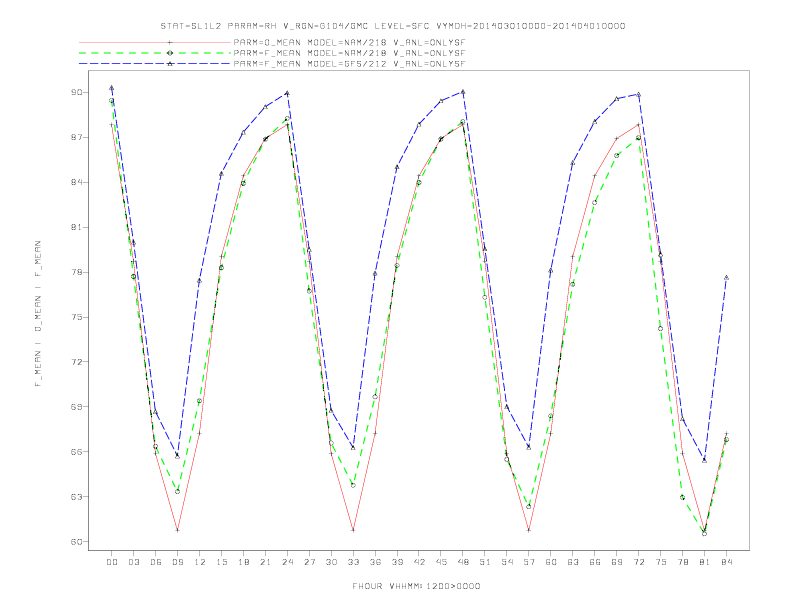Click the green dashed legend line sample
The image size is (792, 612).
click(155, 53)
